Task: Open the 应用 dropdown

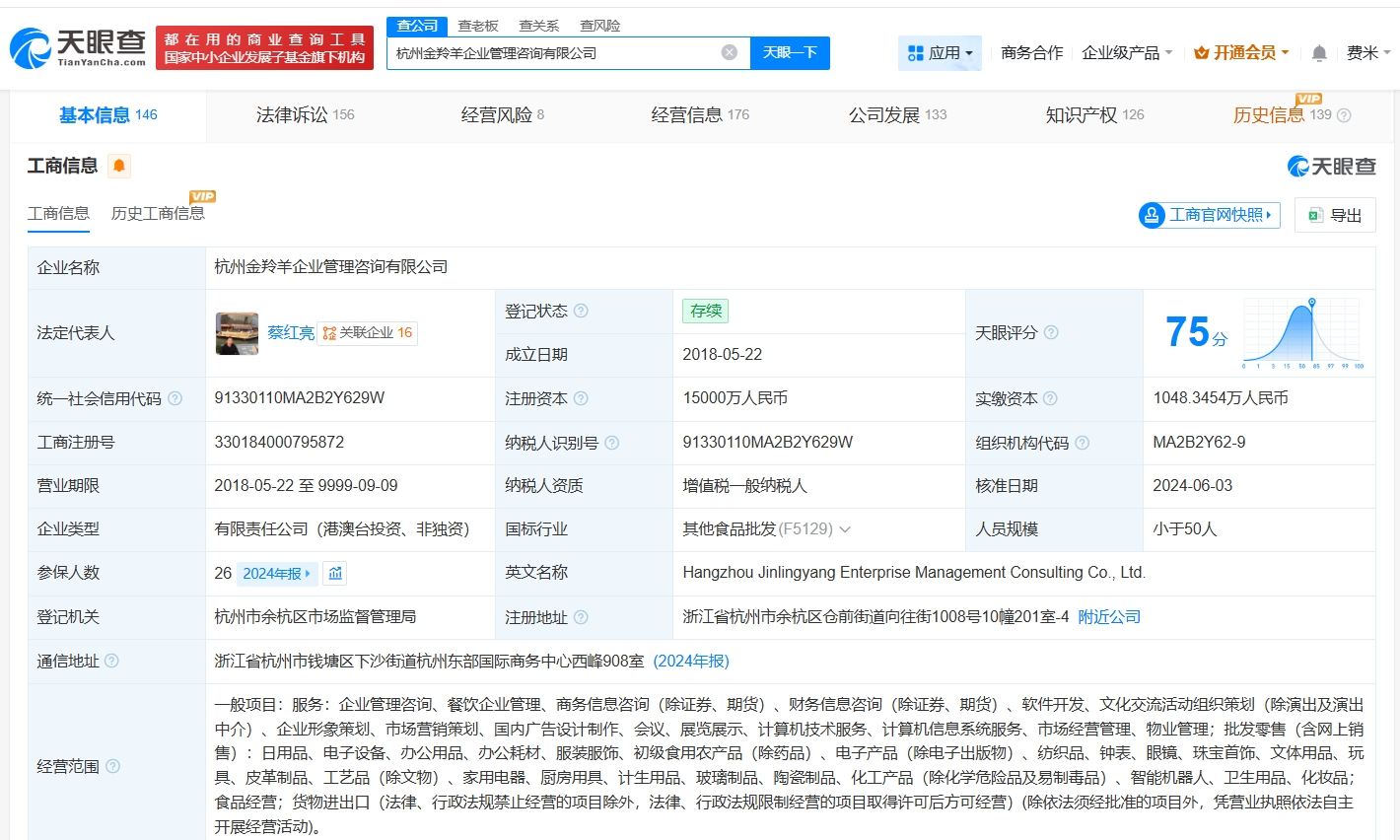Action: click(940, 52)
